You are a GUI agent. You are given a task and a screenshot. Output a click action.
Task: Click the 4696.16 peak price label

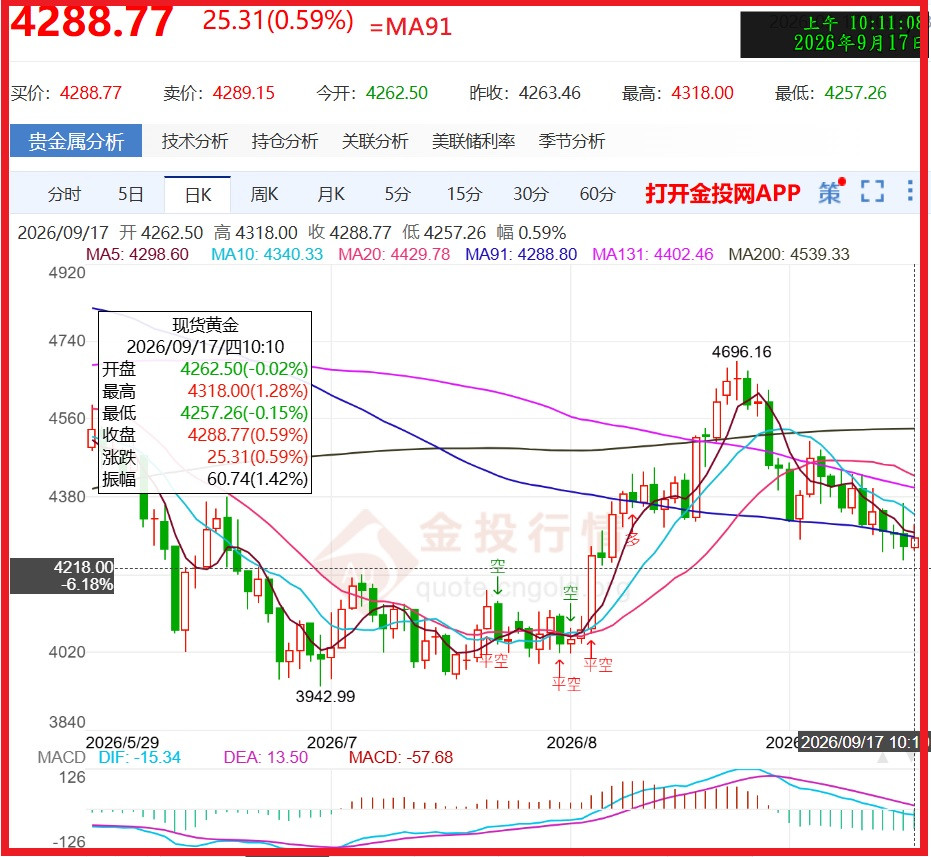point(742,352)
